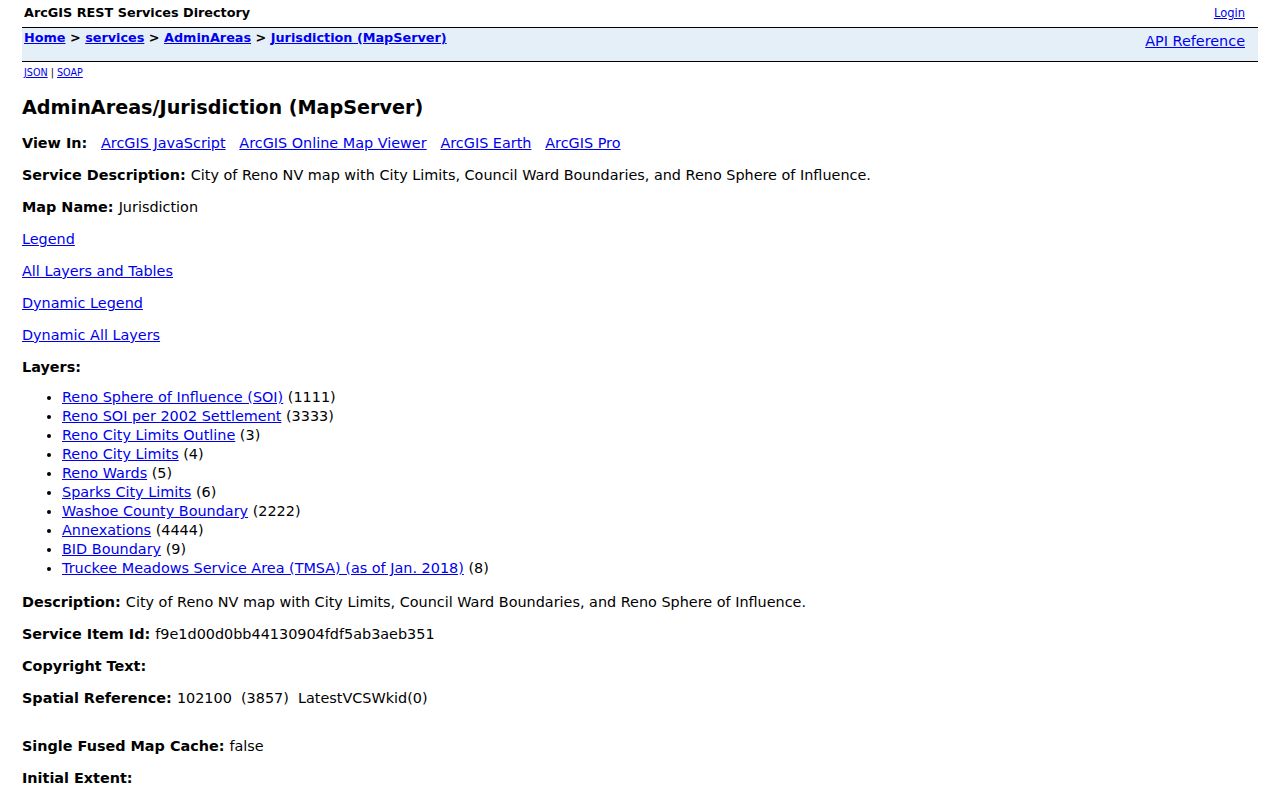This screenshot has width=1280, height=800.
Task: Click the Map Name value 'Jurisdiction'
Action: coord(158,207)
